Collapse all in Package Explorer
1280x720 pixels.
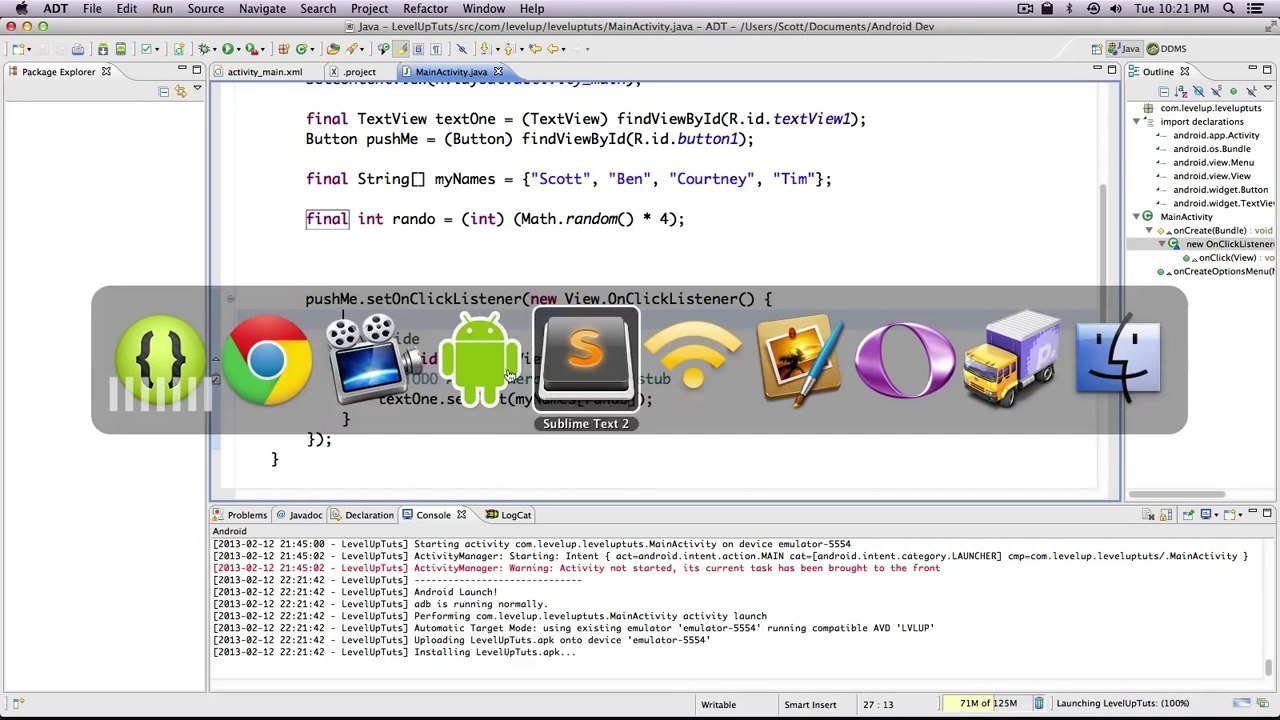pos(163,91)
